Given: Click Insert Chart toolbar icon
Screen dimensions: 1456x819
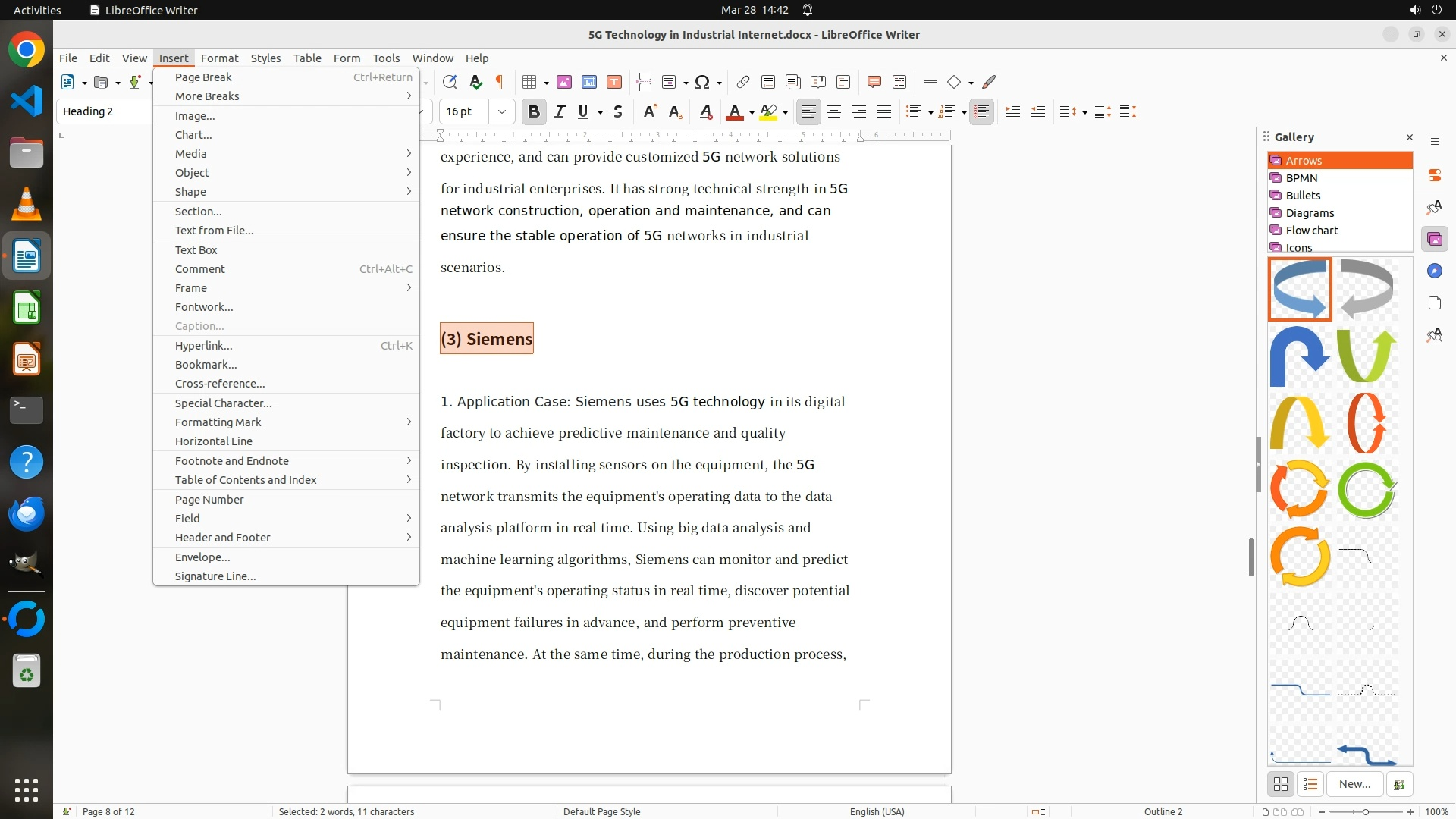Looking at the screenshot, I should pyautogui.click(x=589, y=82).
